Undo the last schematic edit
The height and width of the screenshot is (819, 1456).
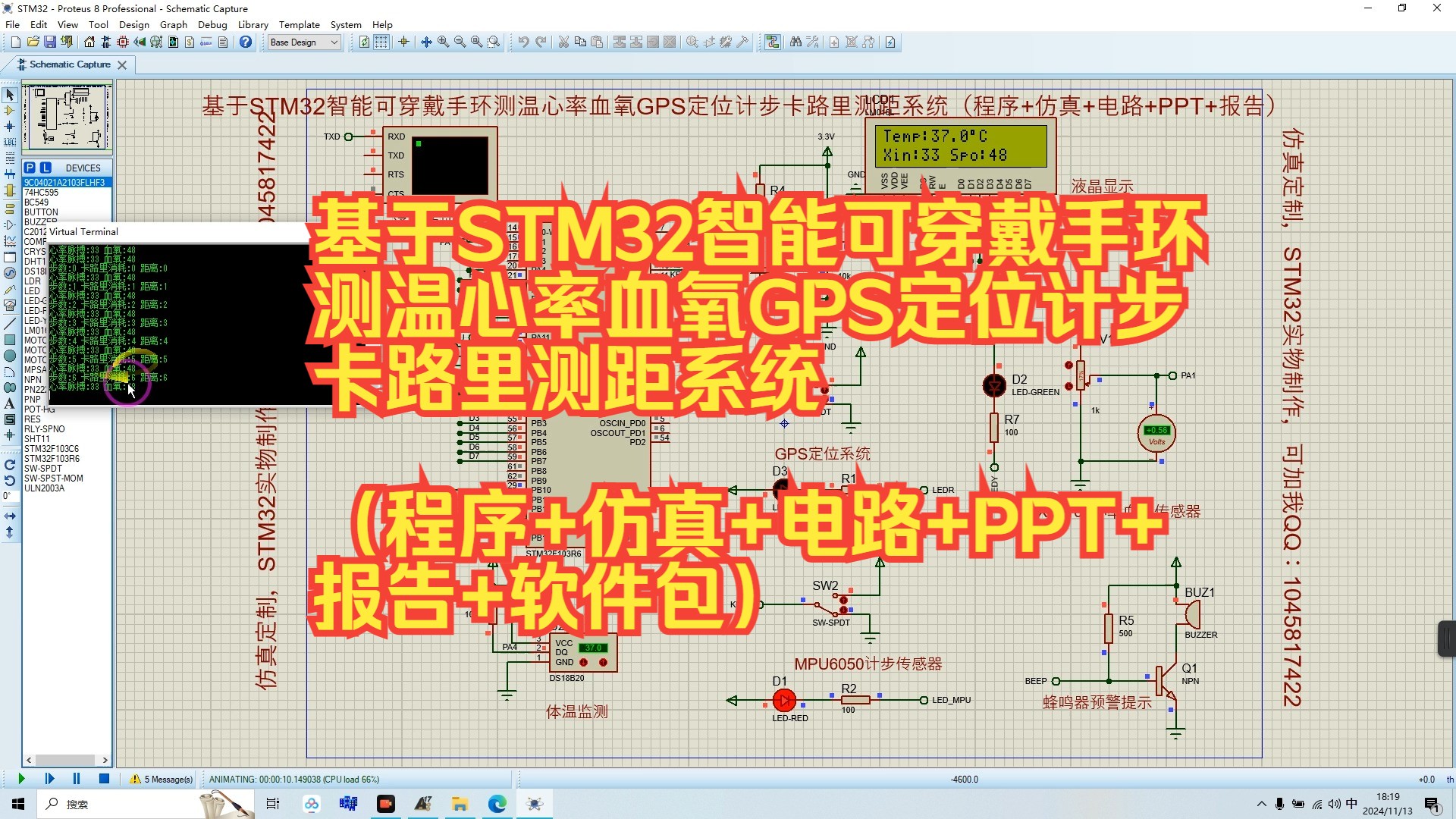coord(524,42)
